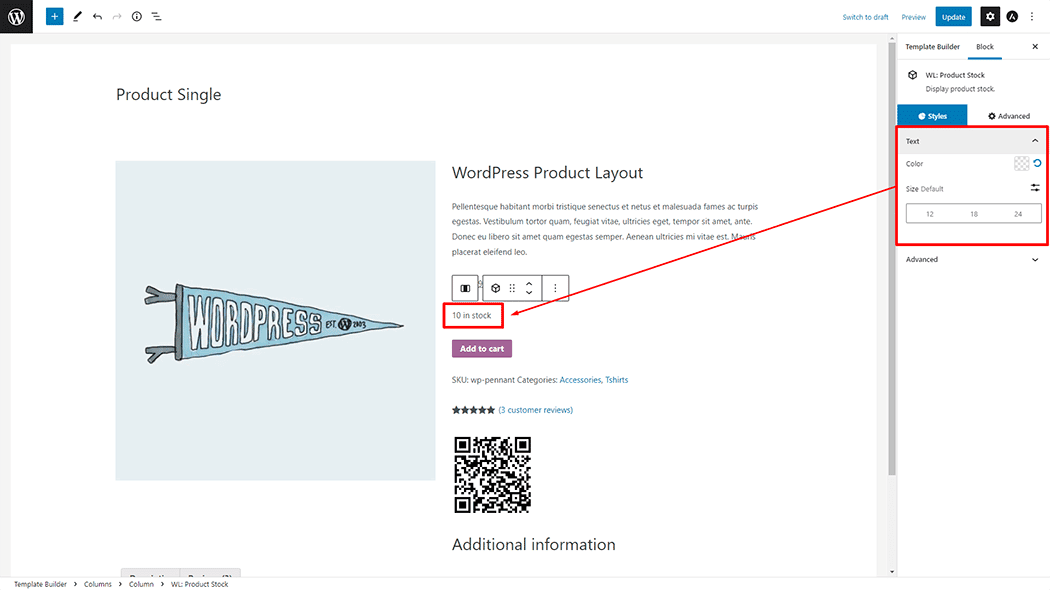The width and height of the screenshot is (1050, 590).
Task: Select the Tools pencil icon
Action: (x=77, y=17)
